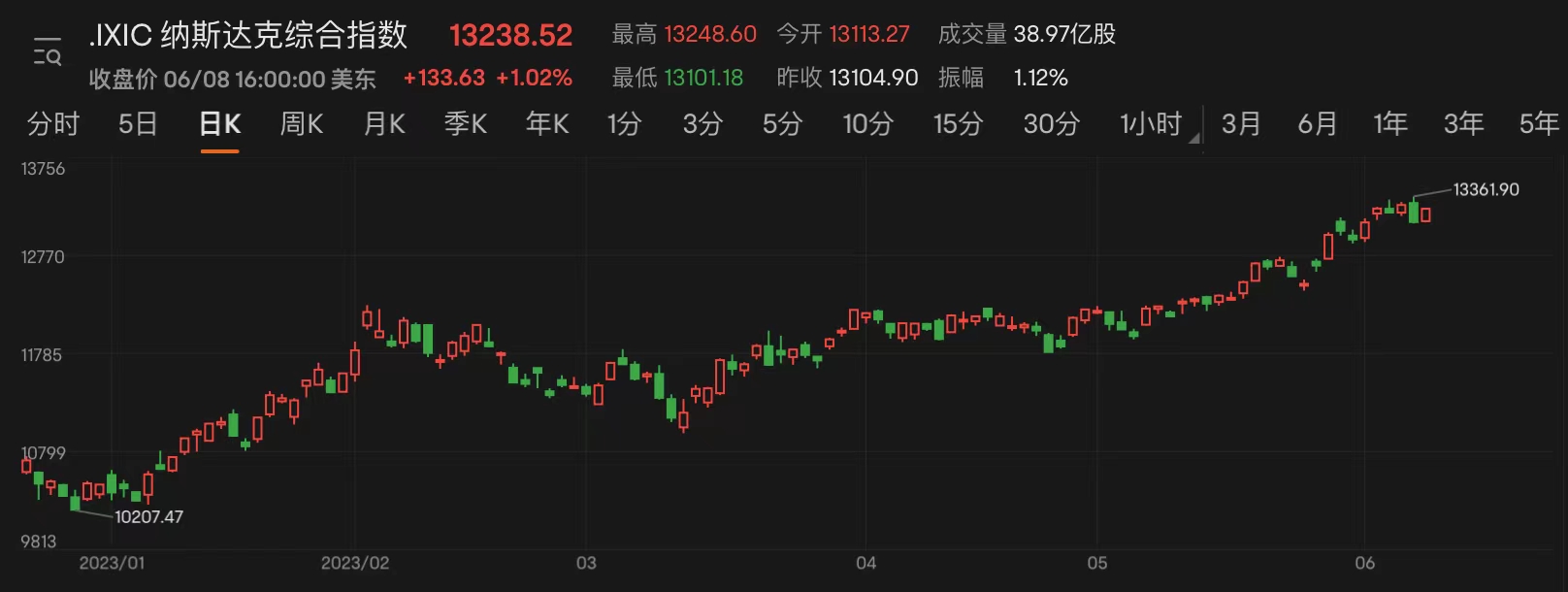Set chart range to 3月
Image resolution: width=1568 pixels, height=592 pixels.
click(1241, 124)
